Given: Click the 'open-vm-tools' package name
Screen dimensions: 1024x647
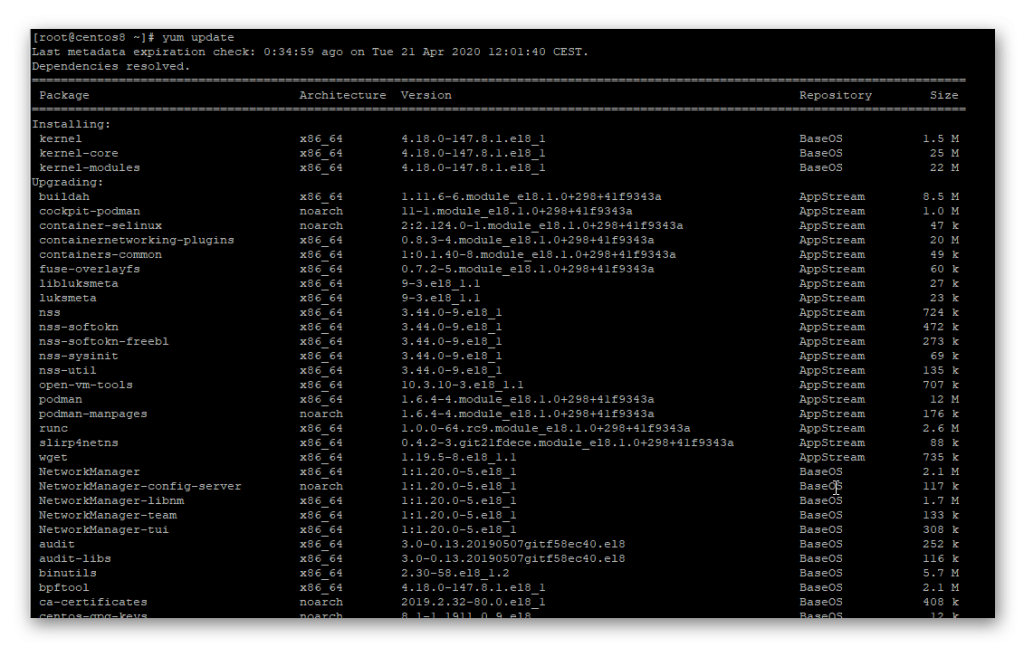Looking at the screenshot, I should click(86, 385).
